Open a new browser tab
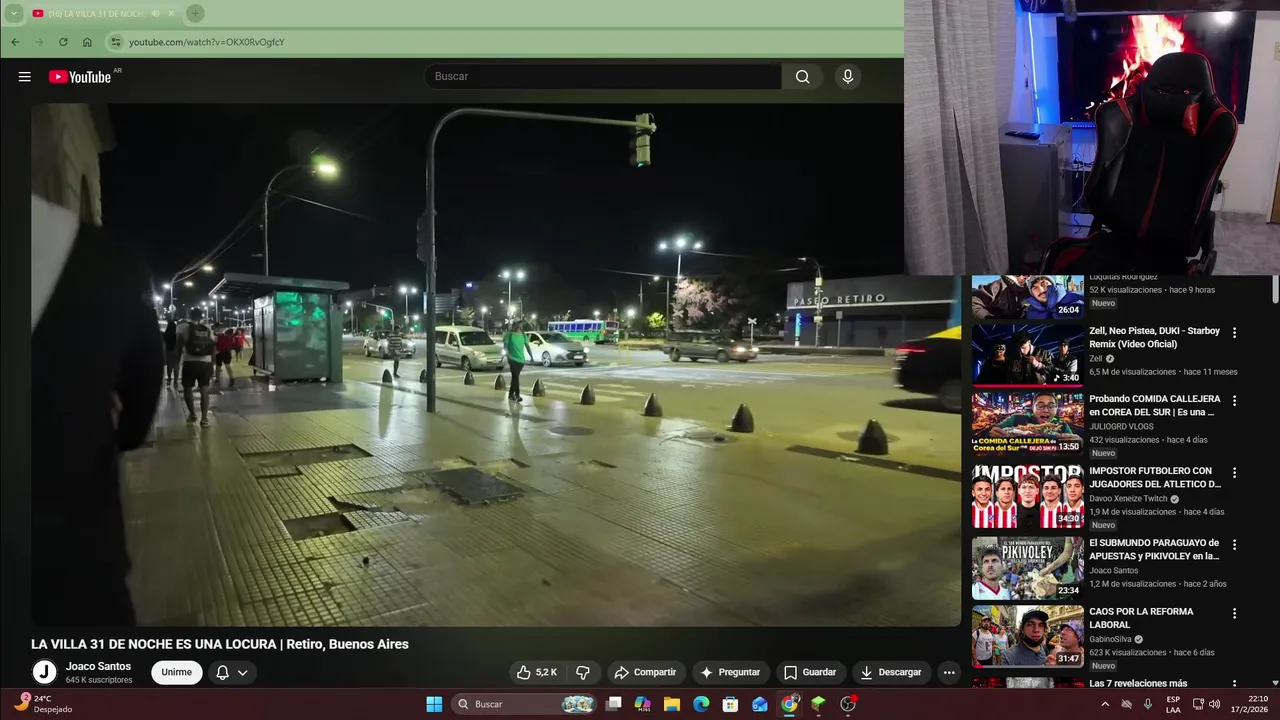The width and height of the screenshot is (1280, 720). pos(195,13)
